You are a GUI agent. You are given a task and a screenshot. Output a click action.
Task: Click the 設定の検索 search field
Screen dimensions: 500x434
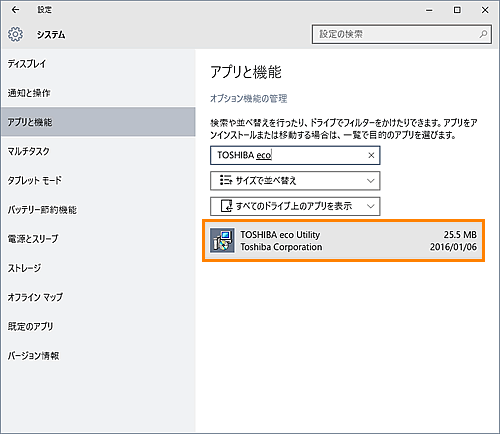tap(402, 34)
